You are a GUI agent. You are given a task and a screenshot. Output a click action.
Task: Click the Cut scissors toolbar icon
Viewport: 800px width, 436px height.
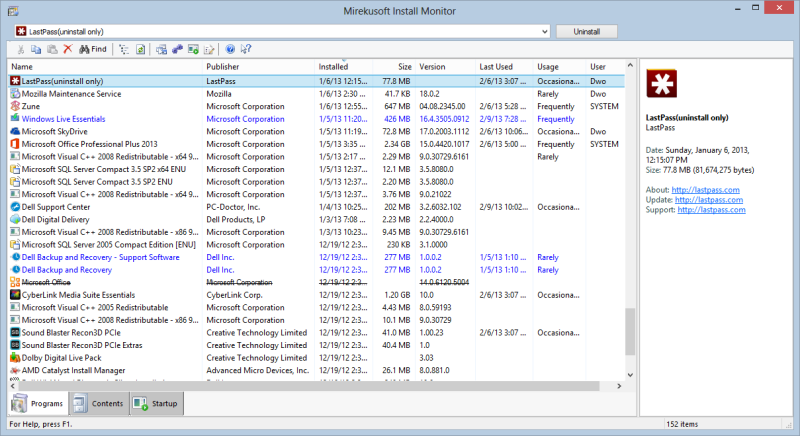[x=20, y=49]
